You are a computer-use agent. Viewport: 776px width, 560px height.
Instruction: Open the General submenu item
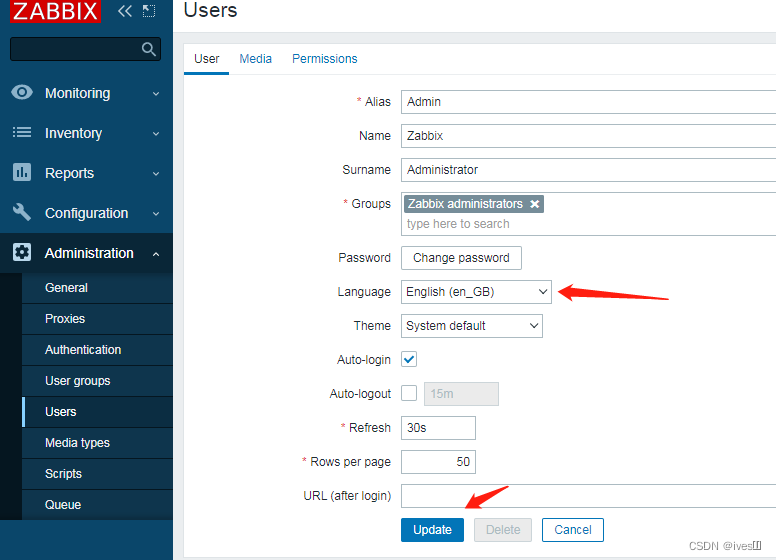pos(97,288)
